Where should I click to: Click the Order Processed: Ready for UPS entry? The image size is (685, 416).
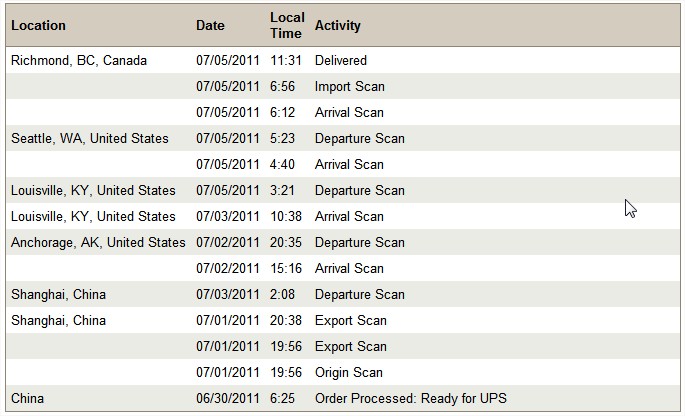(x=411, y=399)
